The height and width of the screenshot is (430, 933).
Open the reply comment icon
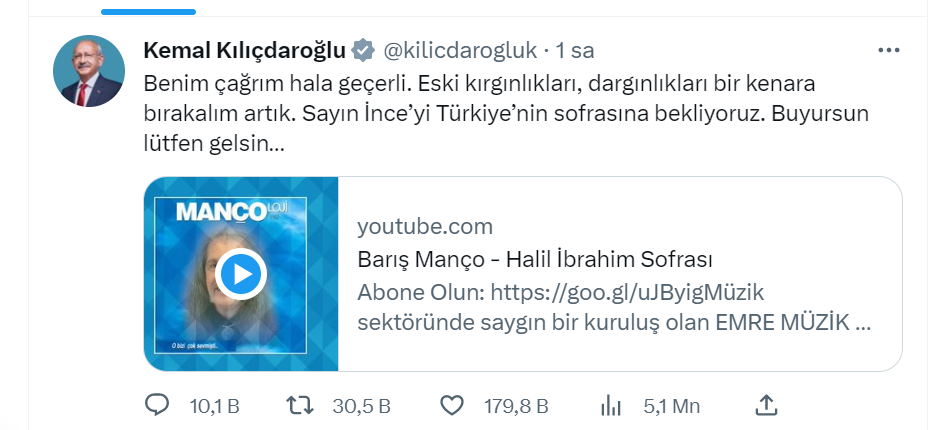(x=157, y=406)
